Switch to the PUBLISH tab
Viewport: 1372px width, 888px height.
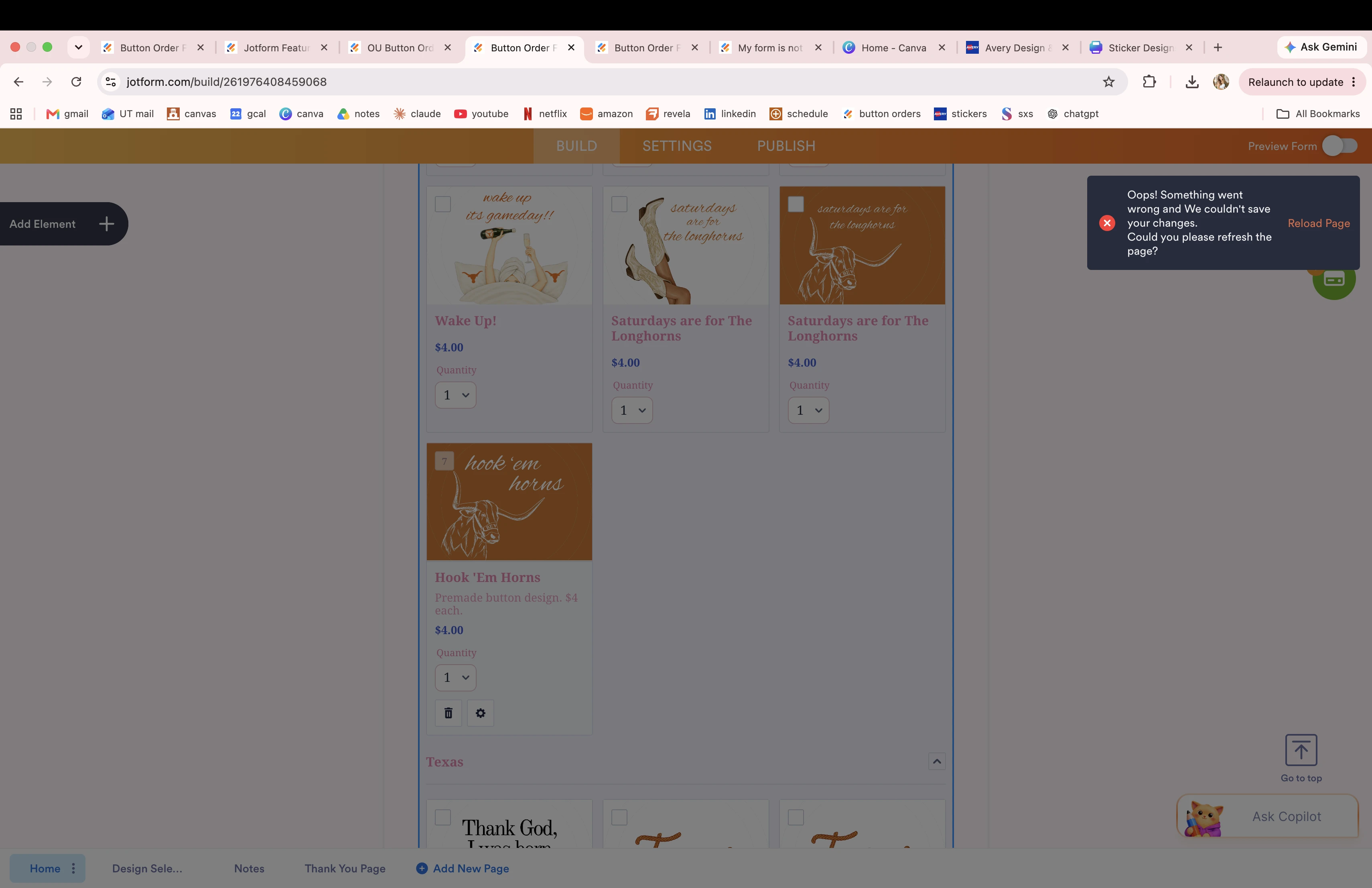[786, 146]
